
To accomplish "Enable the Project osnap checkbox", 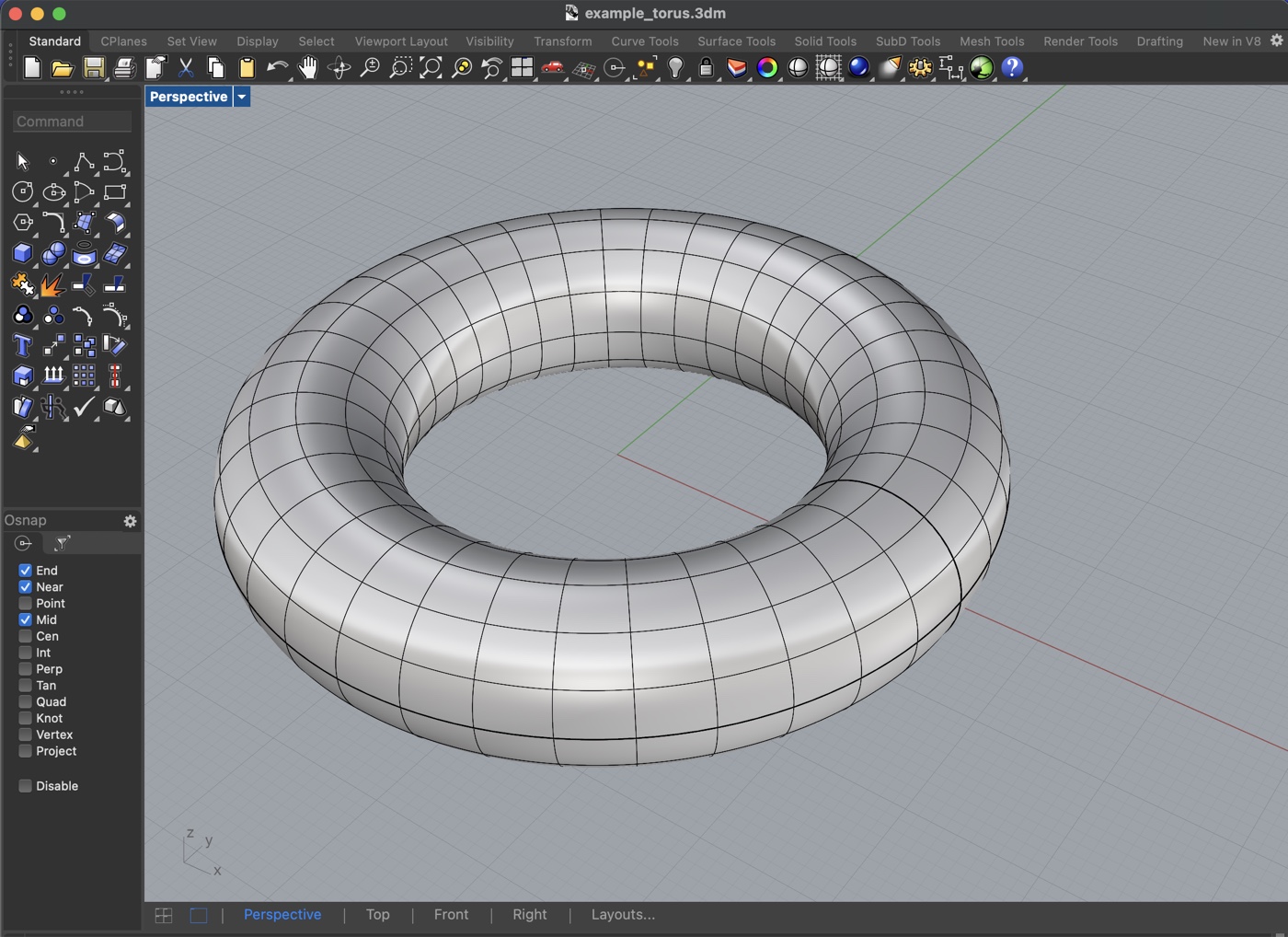I will 25,751.
